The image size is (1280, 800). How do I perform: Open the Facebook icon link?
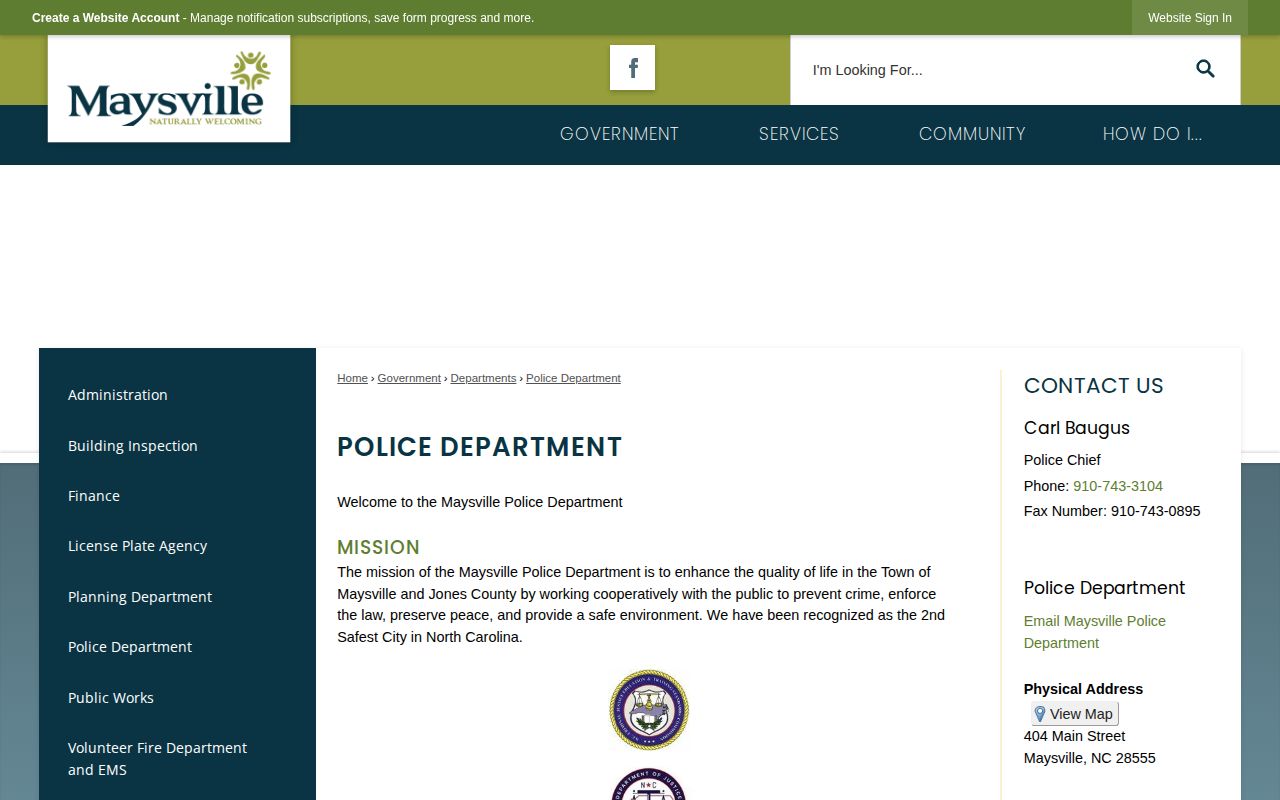(x=632, y=68)
